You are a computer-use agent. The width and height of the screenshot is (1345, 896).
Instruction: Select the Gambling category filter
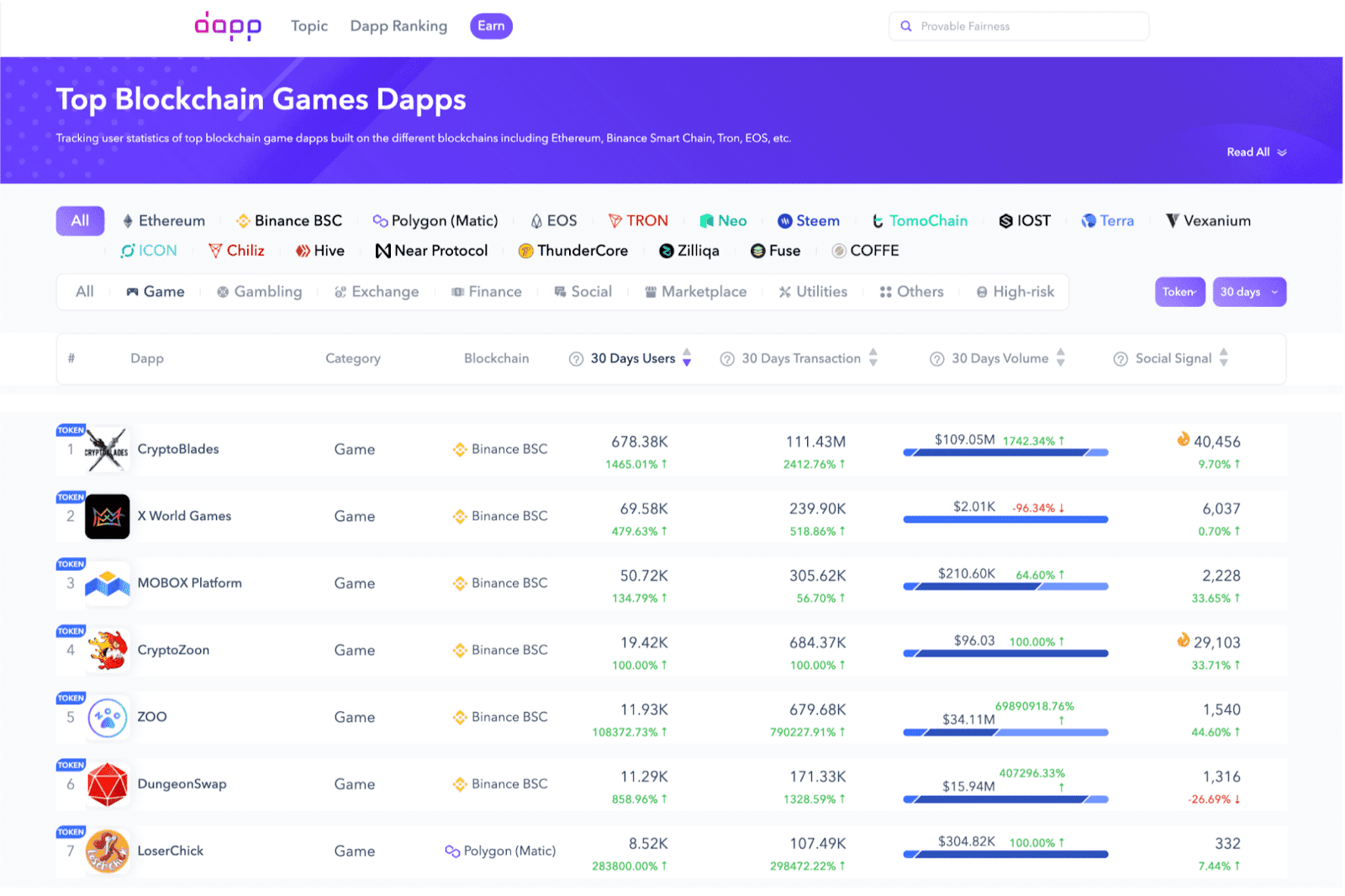(260, 293)
